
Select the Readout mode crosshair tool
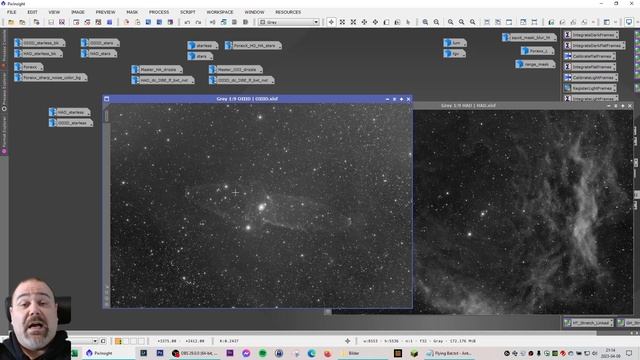[x=331, y=22]
